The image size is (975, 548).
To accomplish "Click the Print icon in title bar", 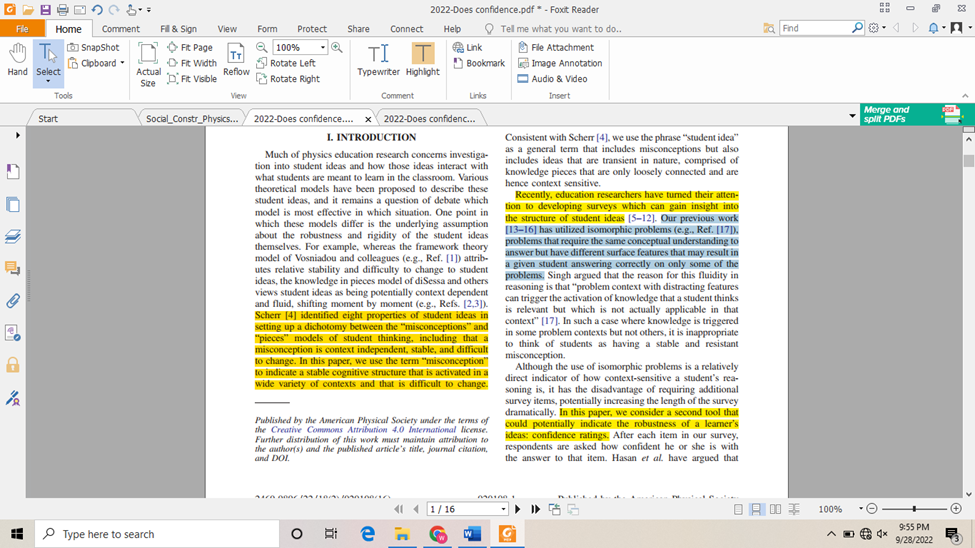I will point(62,9).
